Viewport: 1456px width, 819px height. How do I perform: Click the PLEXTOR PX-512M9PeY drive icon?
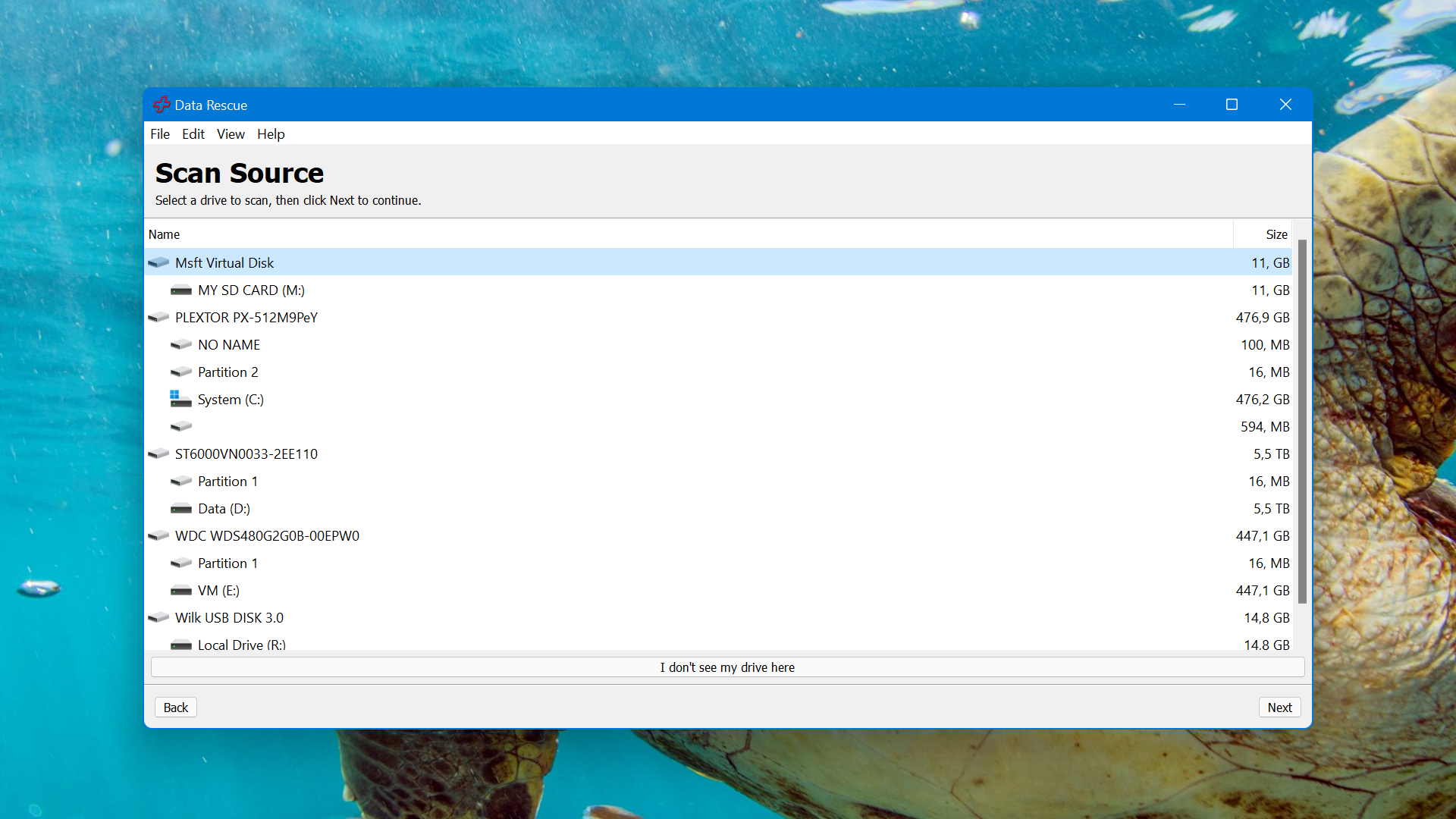tap(158, 317)
